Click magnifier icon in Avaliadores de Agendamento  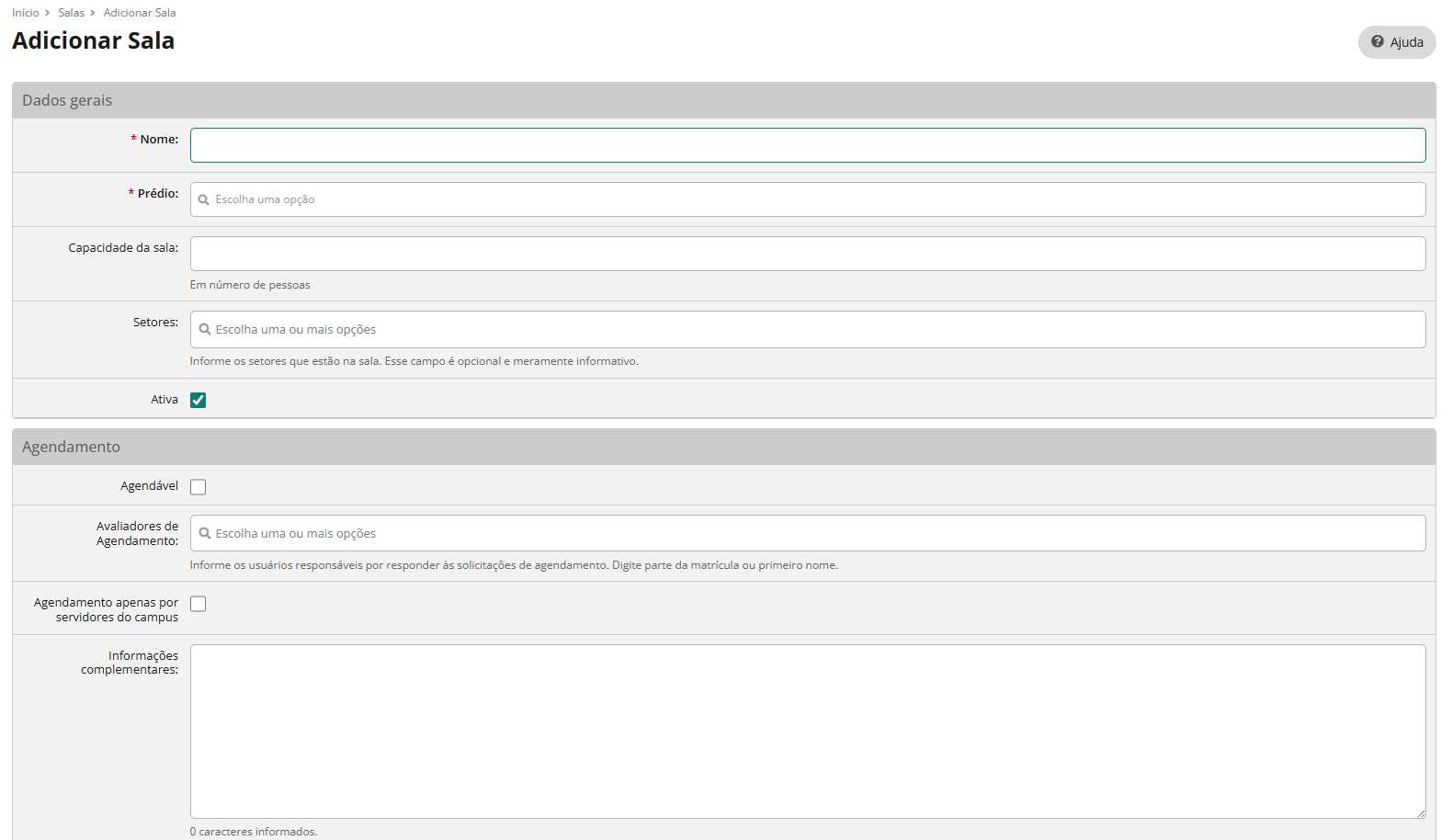click(x=205, y=533)
